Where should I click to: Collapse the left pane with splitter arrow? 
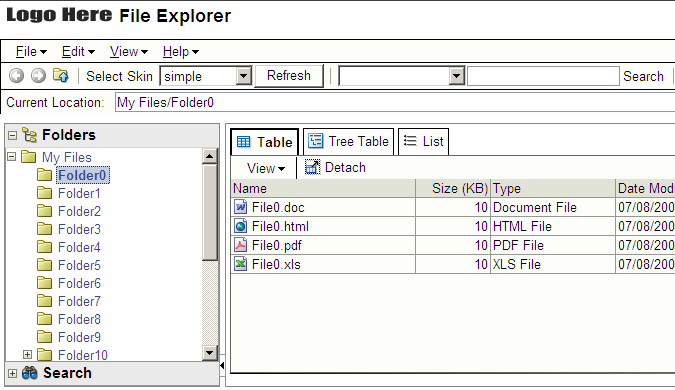click(222, 365)
